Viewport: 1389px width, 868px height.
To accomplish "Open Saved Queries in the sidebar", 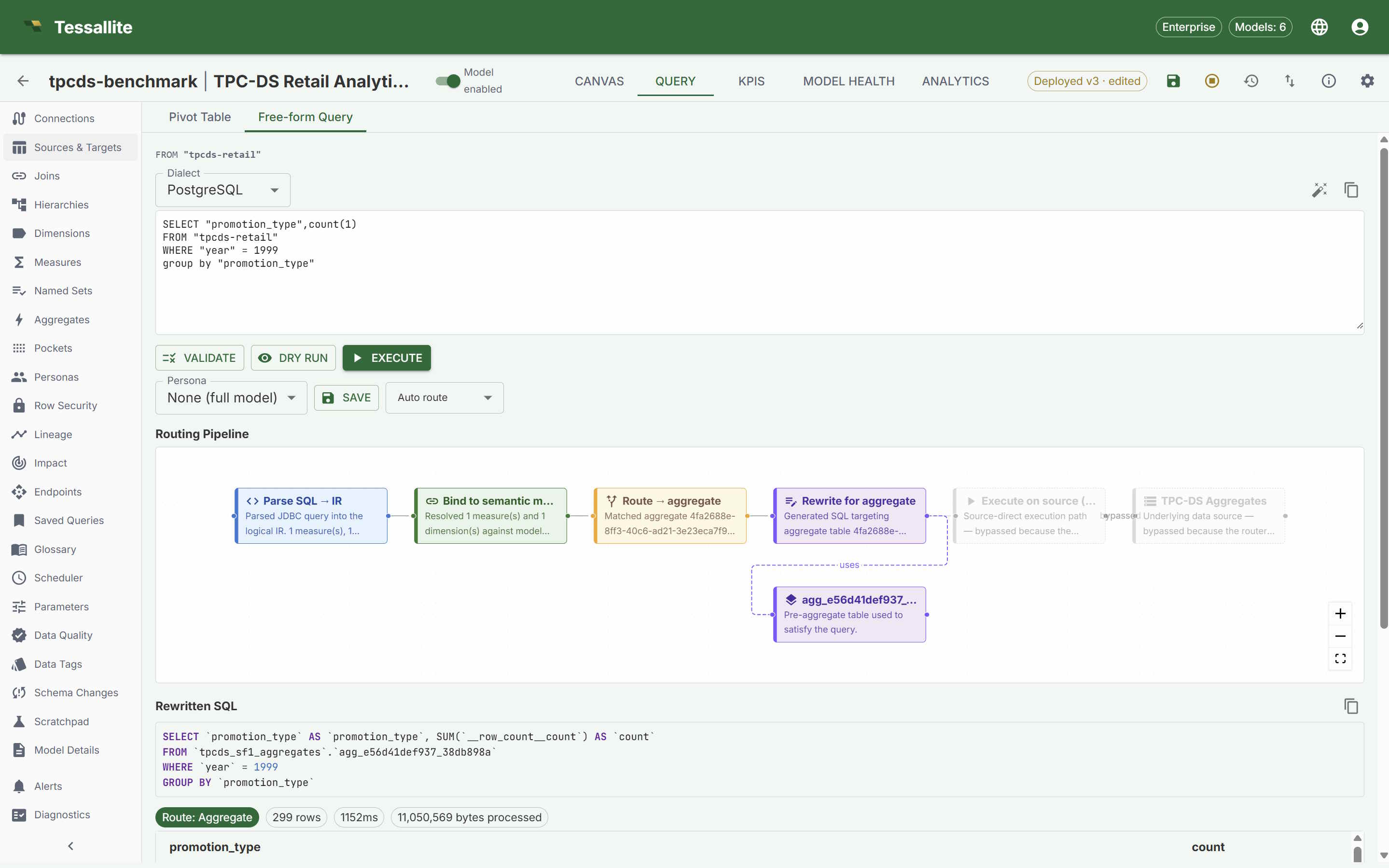I will click(x=70, y=521).
